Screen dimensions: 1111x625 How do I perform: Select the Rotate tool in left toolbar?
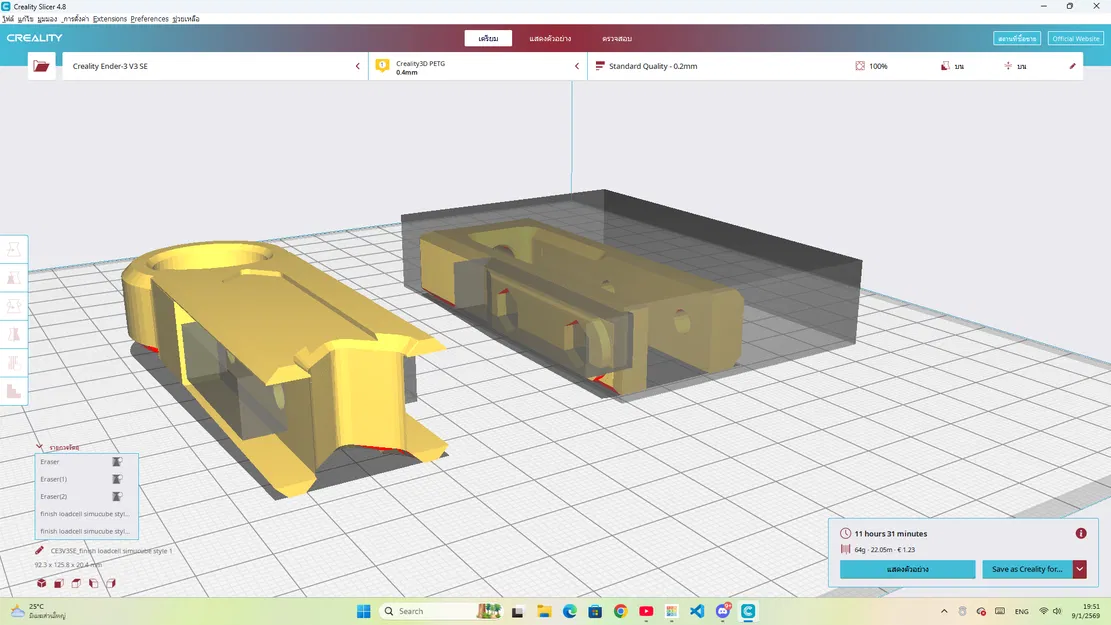[x=14, y=306]
